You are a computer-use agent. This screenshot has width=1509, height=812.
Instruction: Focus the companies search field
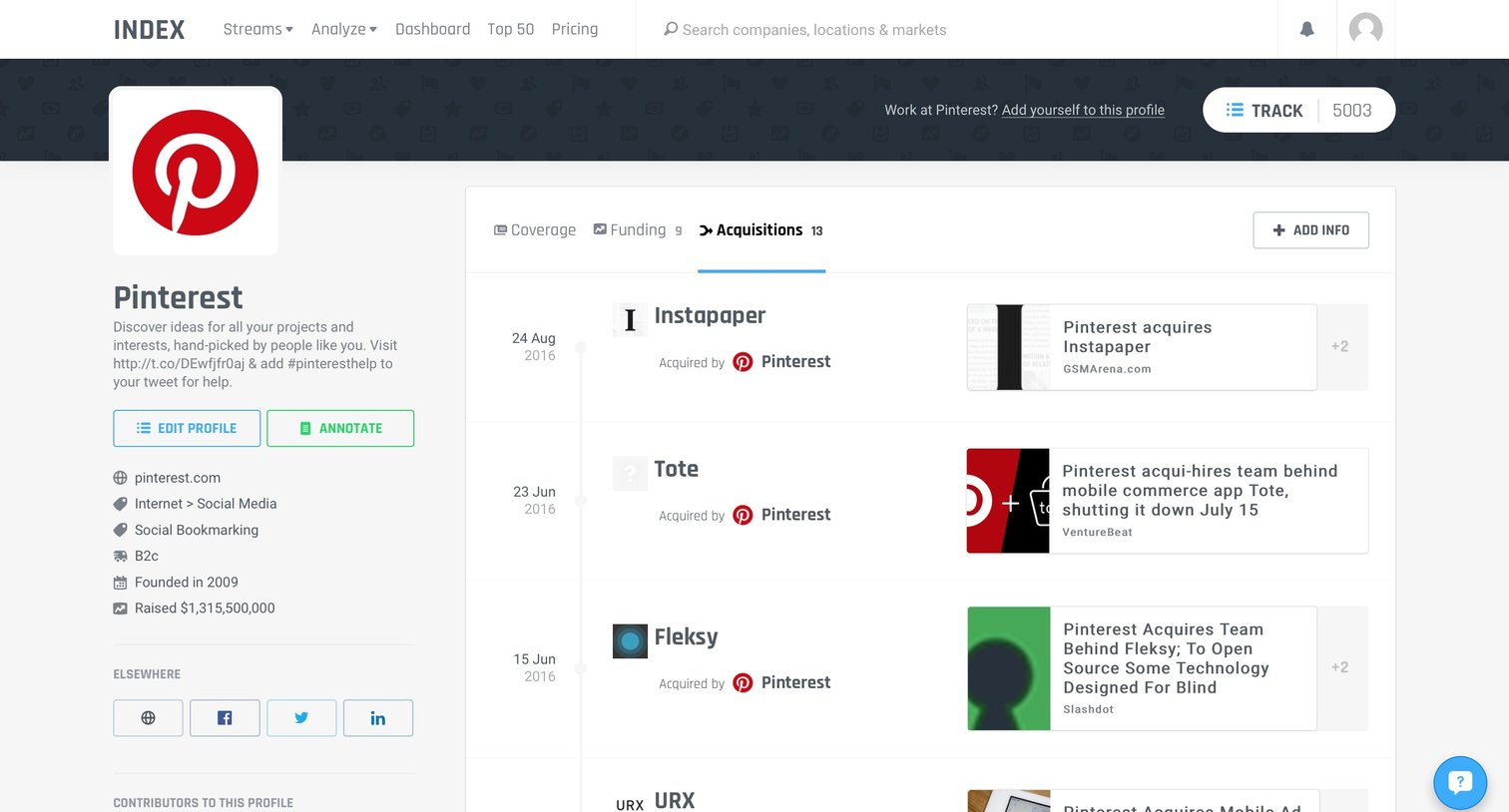point(956,29)
